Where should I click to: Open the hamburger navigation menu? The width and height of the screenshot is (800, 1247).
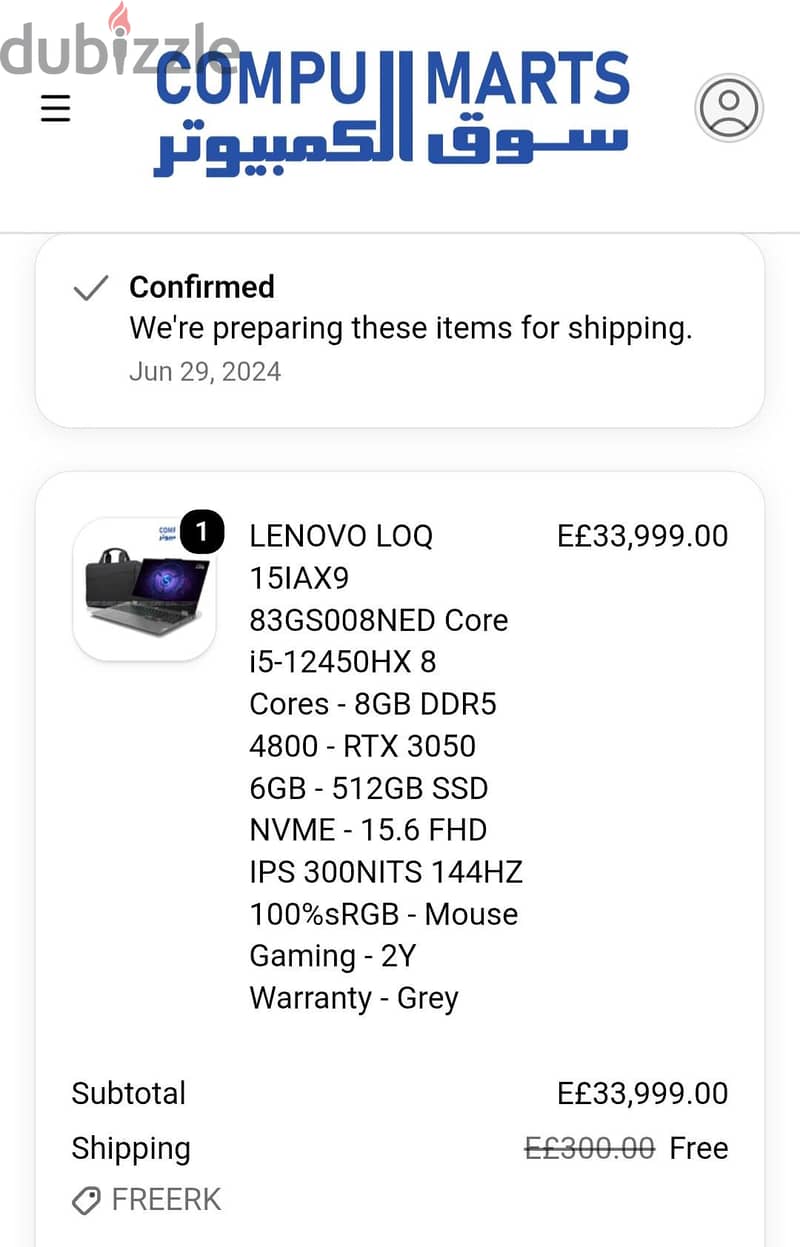pos(55,107)
